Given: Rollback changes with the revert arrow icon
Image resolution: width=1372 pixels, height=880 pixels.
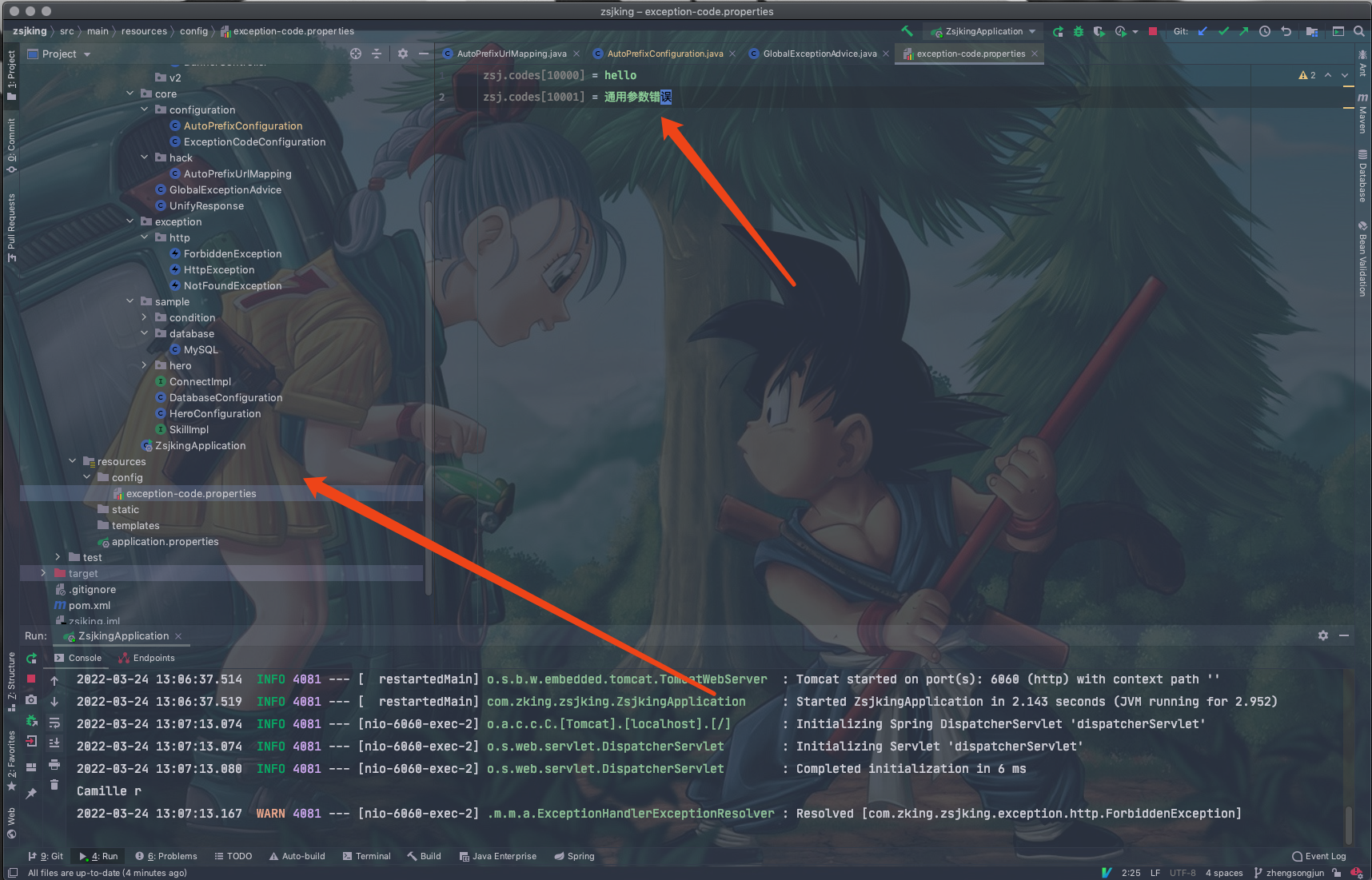Looking at the screenshot, I should pos(1286,31).
